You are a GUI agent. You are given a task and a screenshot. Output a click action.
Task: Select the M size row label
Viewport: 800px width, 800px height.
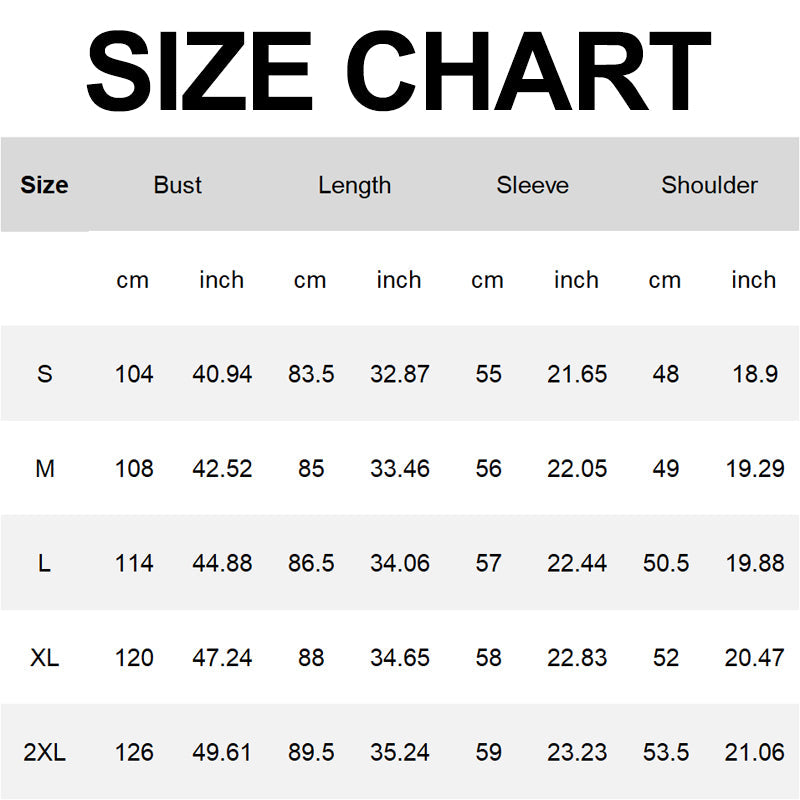click(x=44, y=468)
